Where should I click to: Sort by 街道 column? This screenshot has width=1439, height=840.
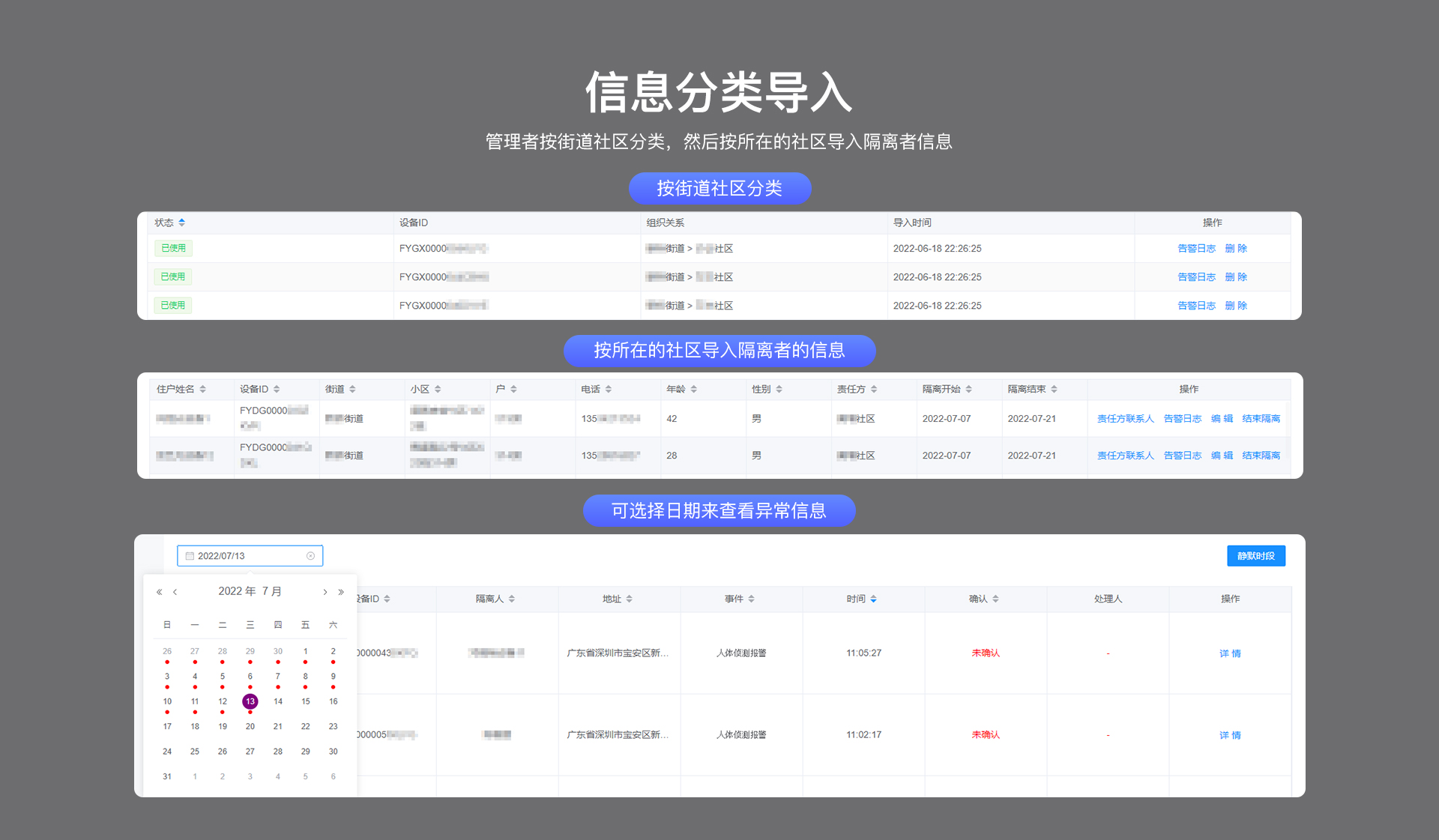coord(352,389)
